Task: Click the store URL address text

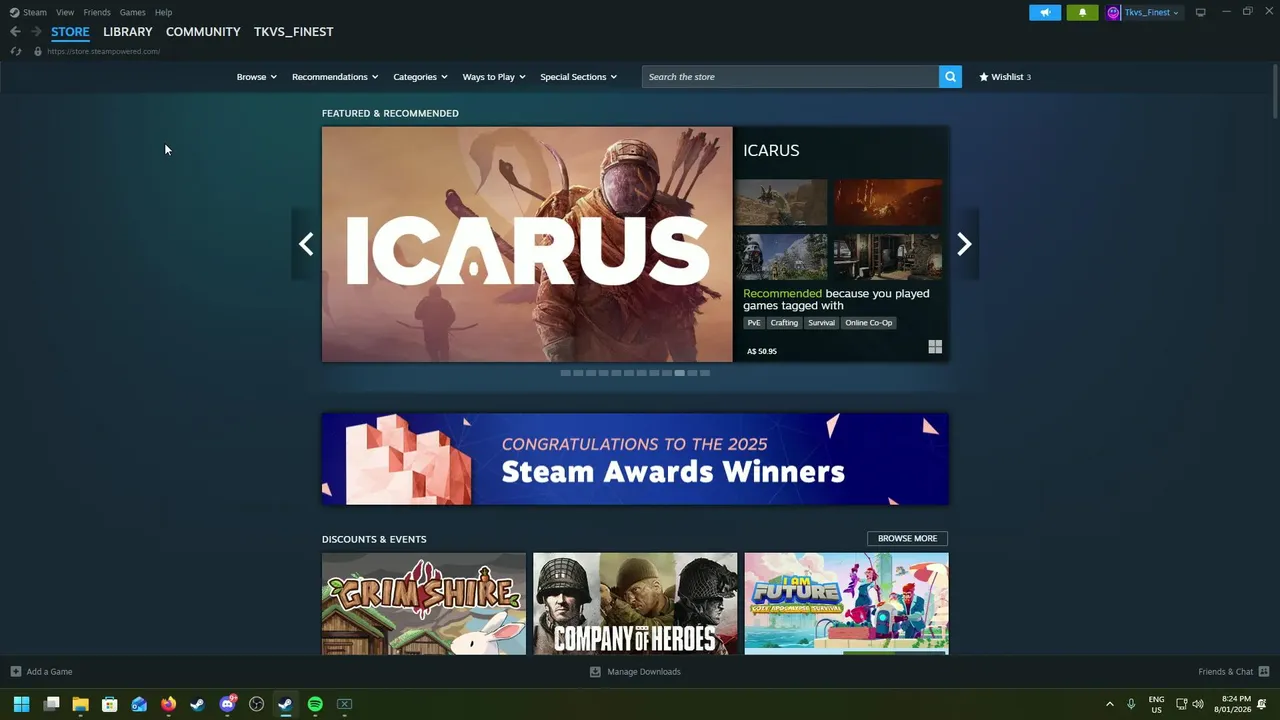Action: (x=103, y=51)
